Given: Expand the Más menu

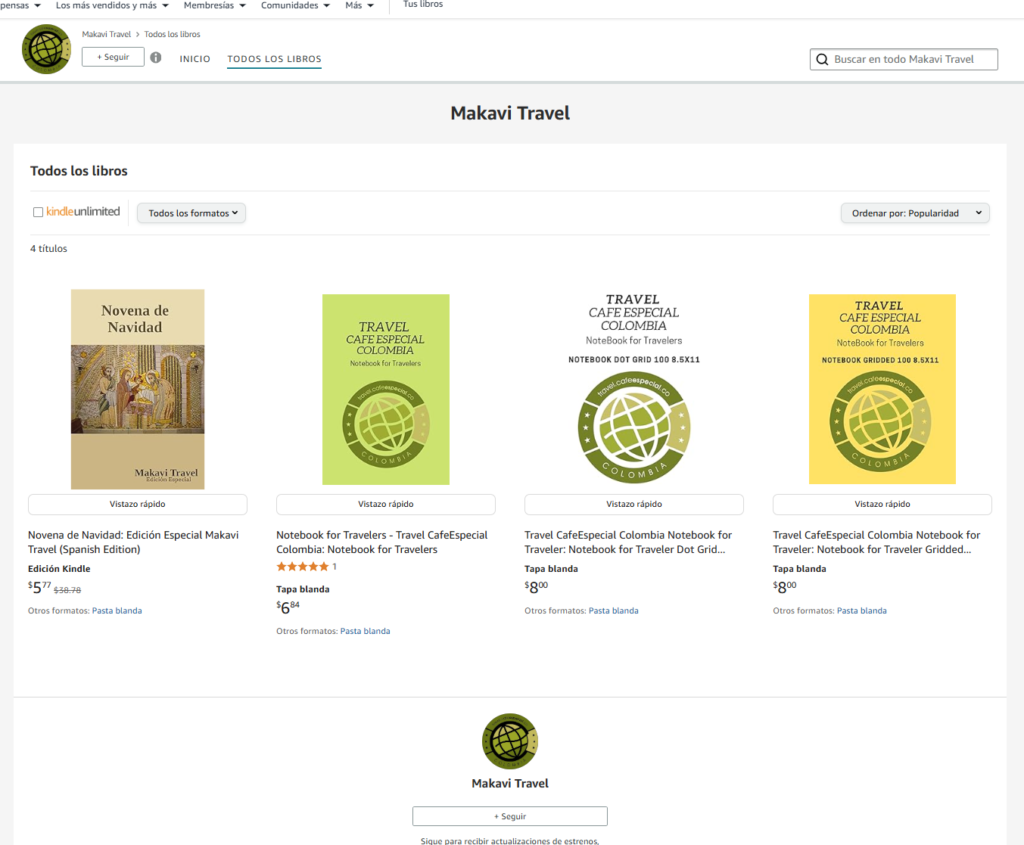Looking at the screenshot, I should click(359, 5).
